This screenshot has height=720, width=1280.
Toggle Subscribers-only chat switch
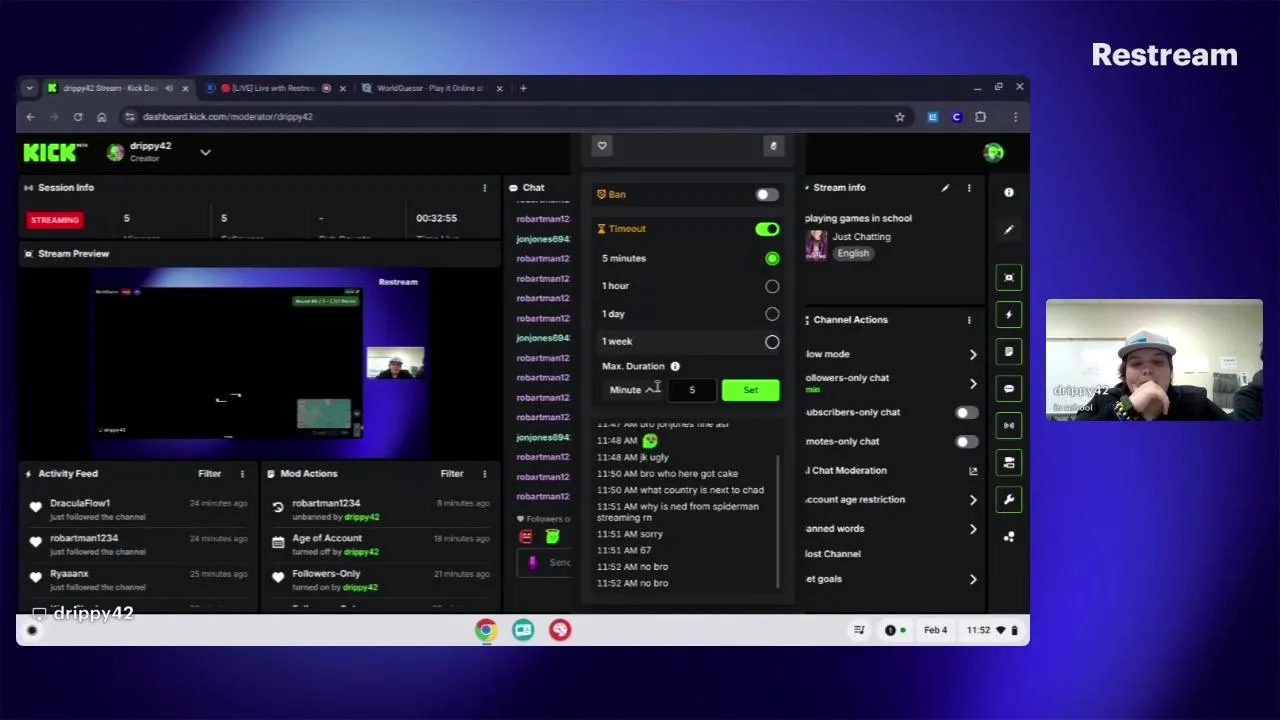point(966,412)
